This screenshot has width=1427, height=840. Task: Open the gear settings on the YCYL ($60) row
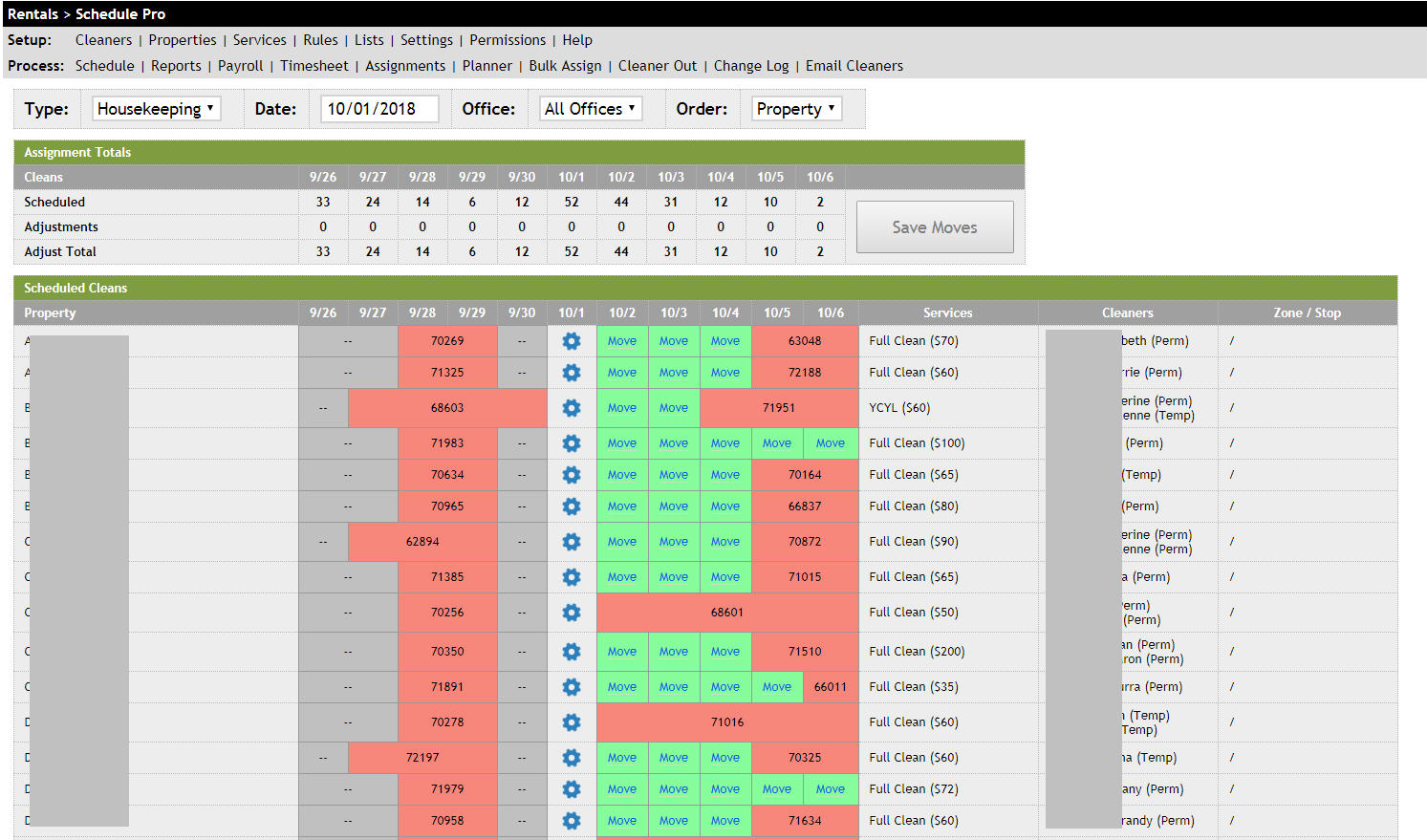[x=571, y=407]
